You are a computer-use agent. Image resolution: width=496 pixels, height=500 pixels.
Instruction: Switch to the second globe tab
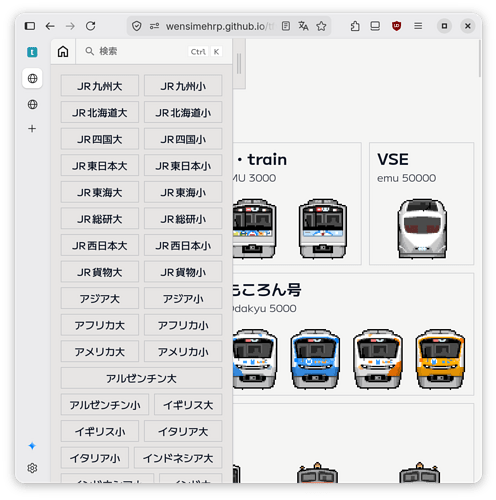coord(32,104)
